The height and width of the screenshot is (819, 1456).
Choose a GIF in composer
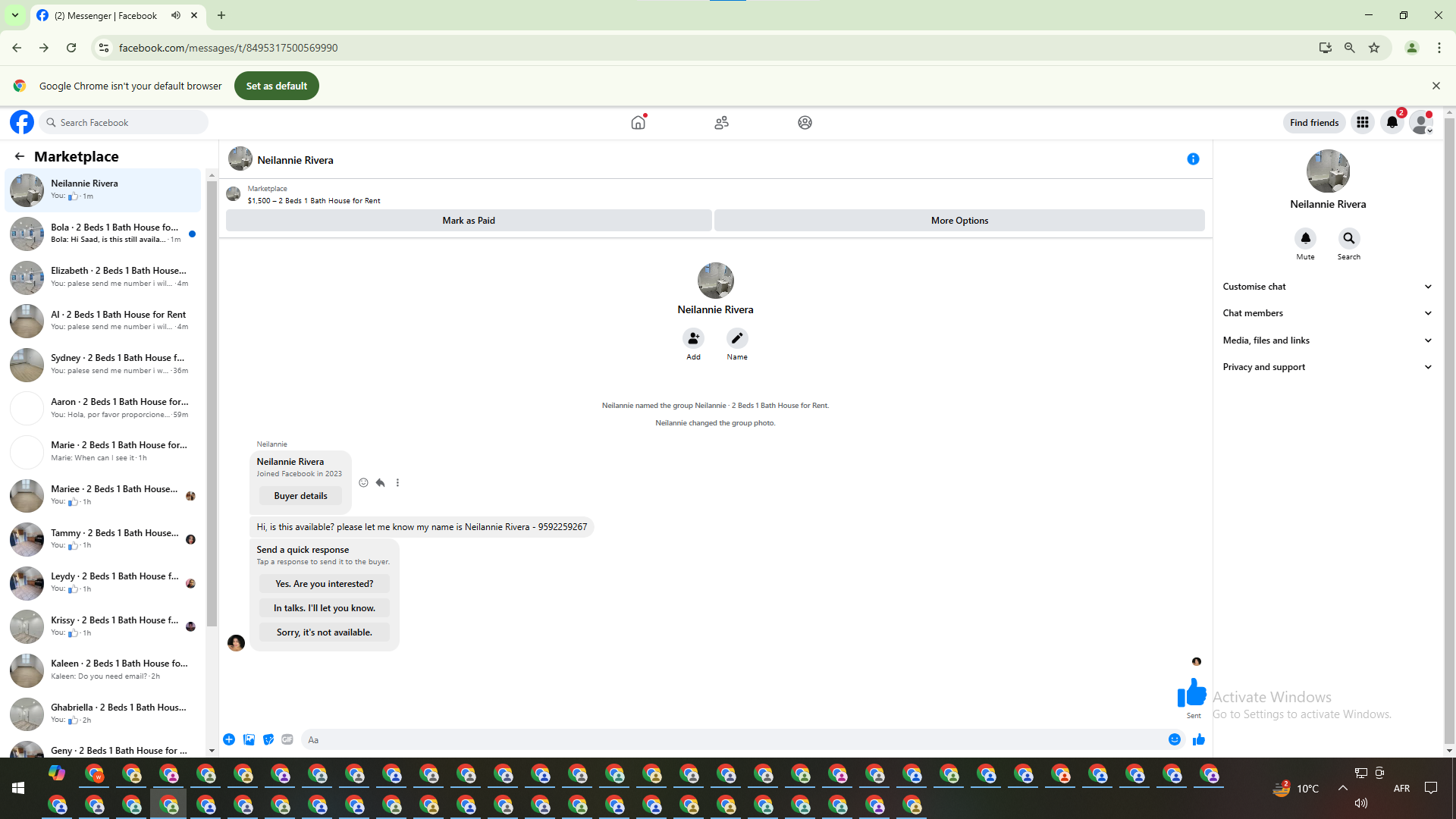point(287,739)
